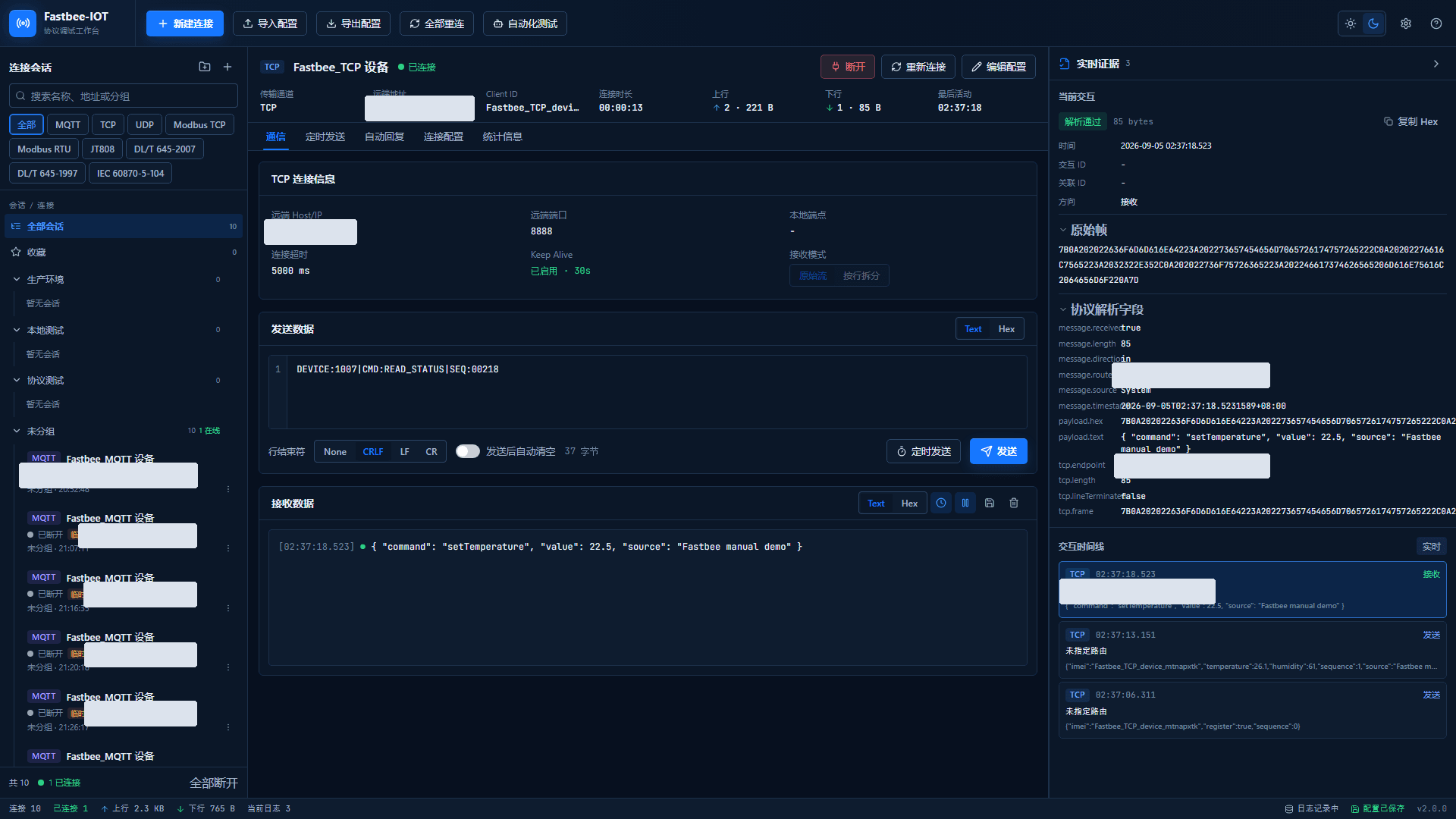Collapse 协议解析字段 section

(1063, 309)
